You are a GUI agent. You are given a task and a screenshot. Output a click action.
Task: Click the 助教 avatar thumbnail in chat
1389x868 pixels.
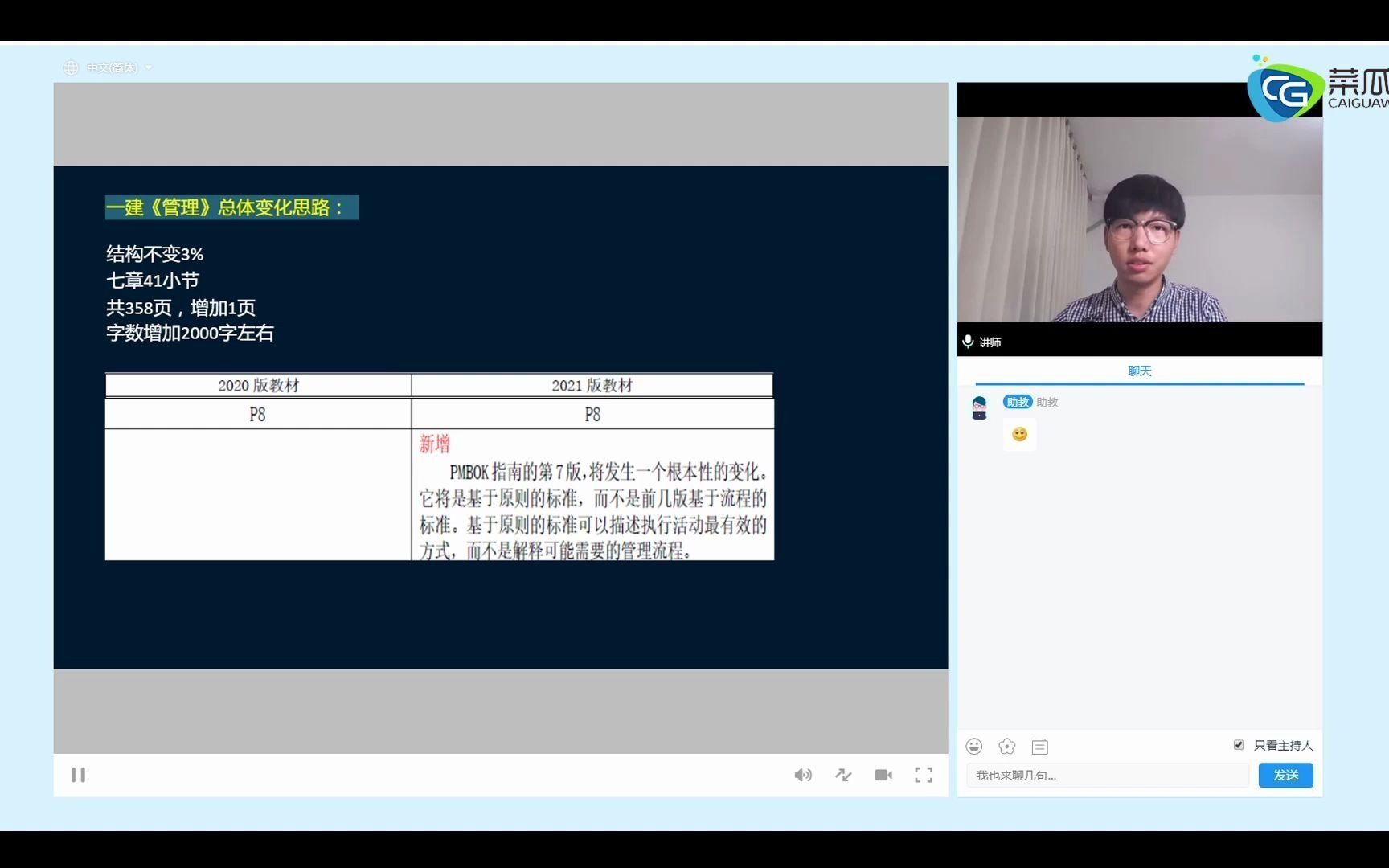pyautogui.click(x=979, y=408)
